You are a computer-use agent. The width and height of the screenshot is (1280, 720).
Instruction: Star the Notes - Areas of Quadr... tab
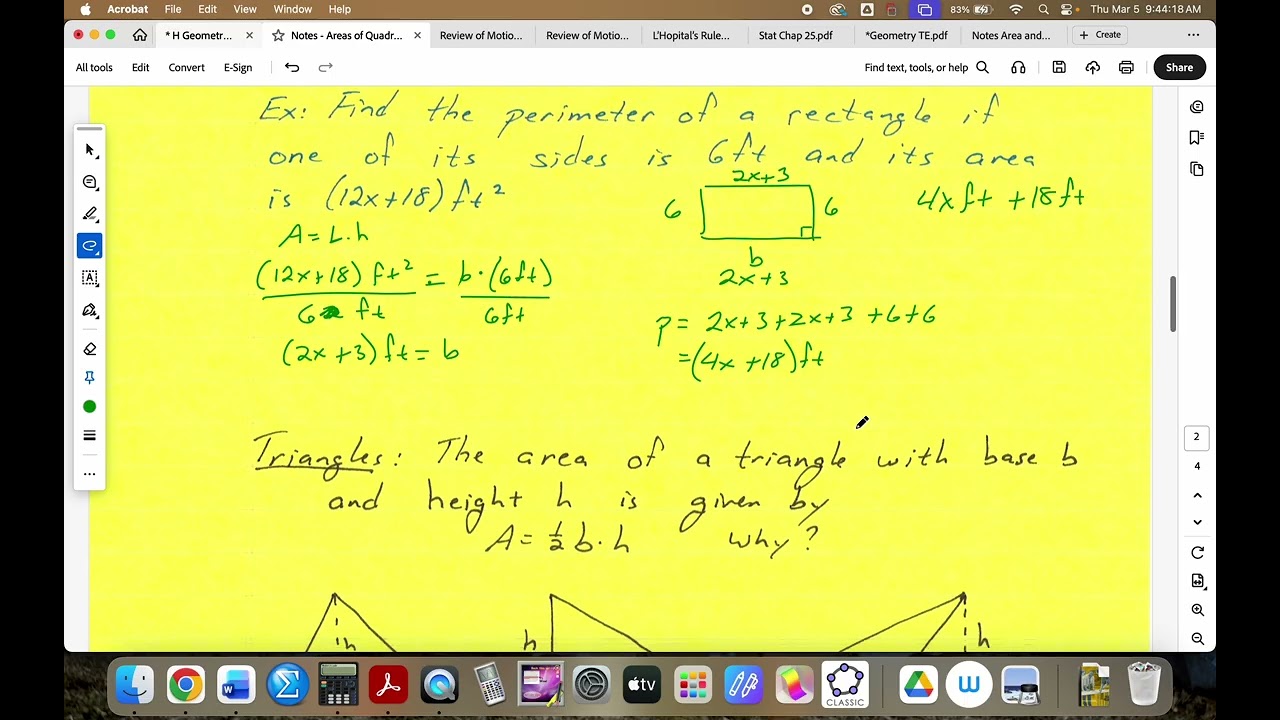click(x=278, y=35)
